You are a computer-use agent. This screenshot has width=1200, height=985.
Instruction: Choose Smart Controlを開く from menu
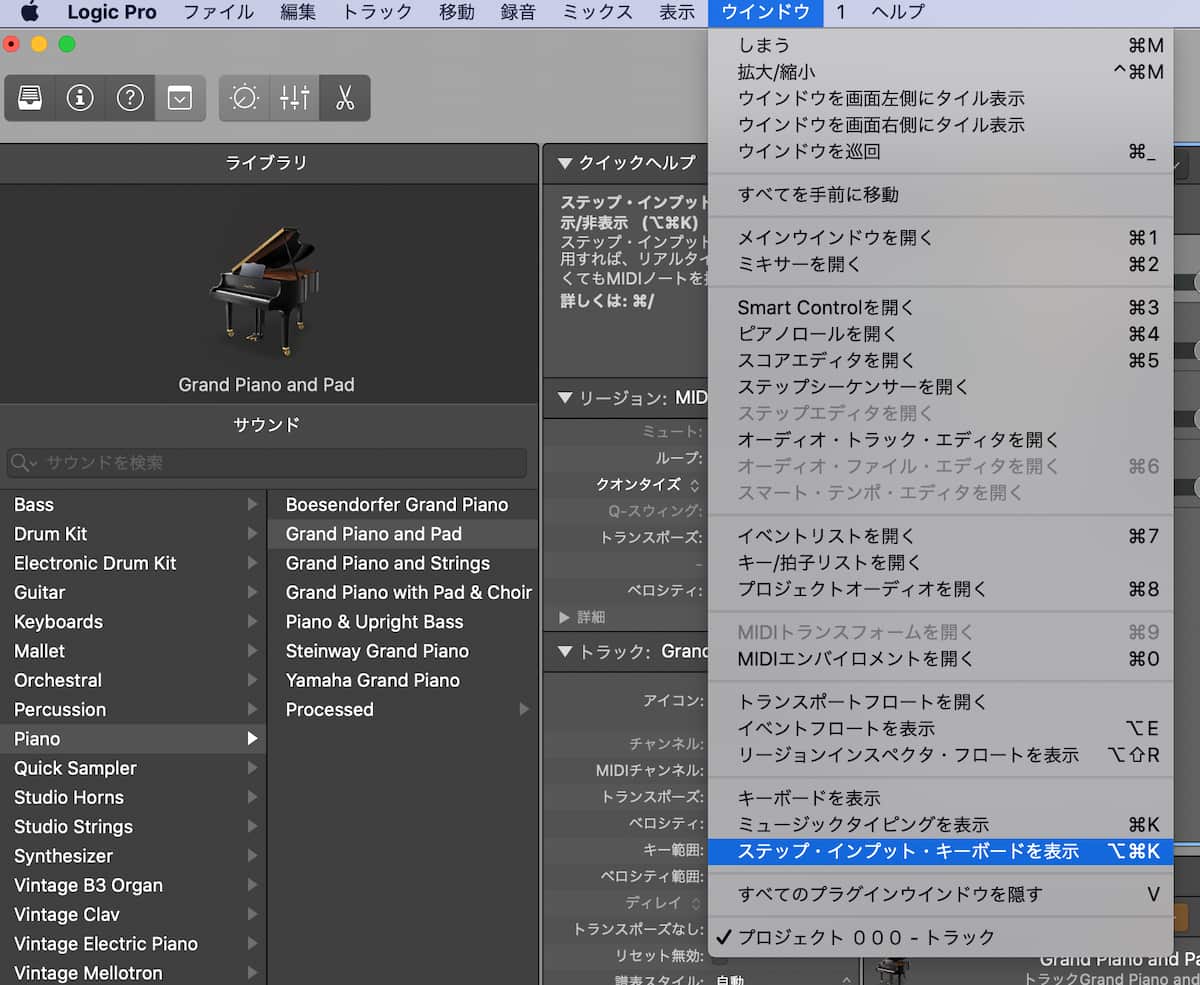pyautogui.click(x=940, y=308)
